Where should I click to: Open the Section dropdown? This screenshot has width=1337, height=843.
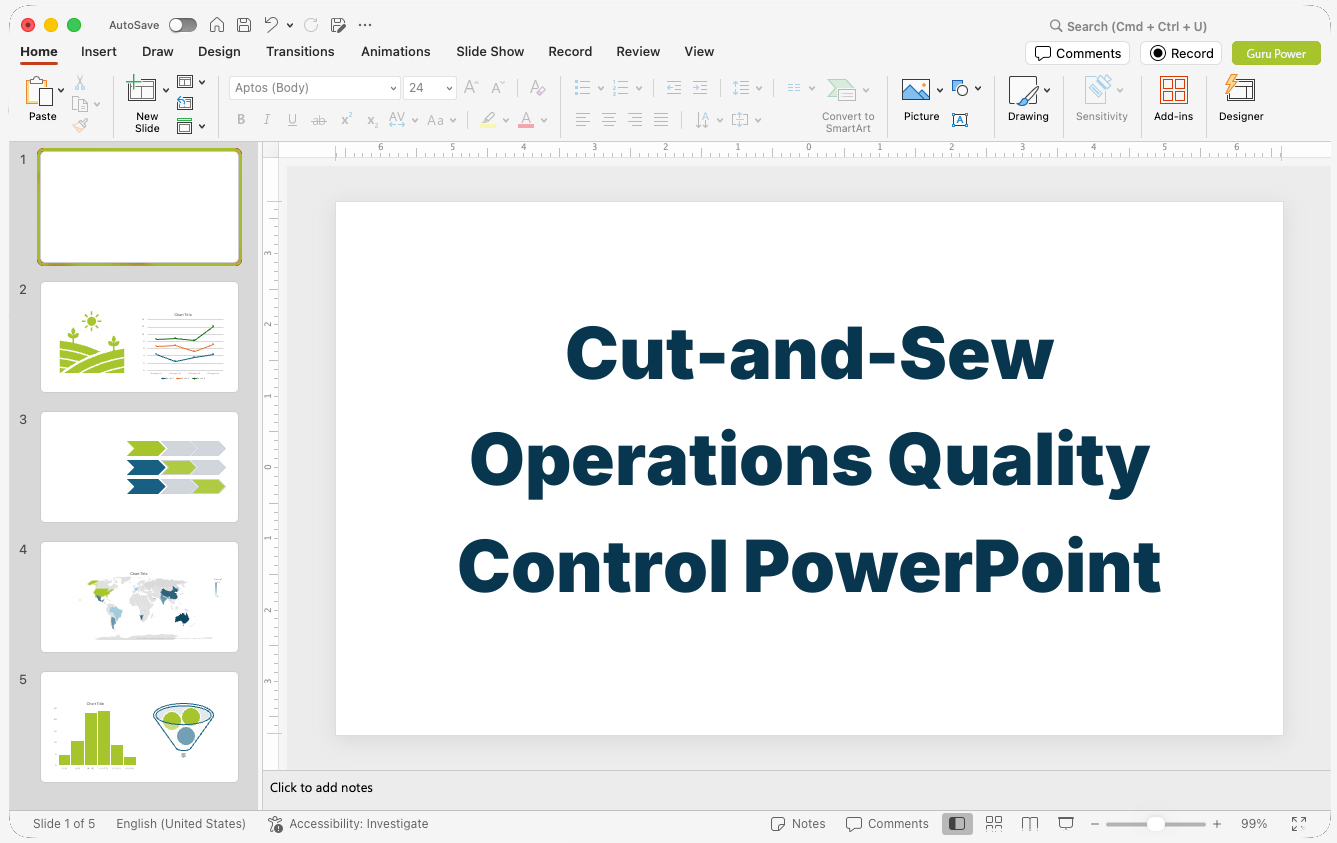pos(190,126)
